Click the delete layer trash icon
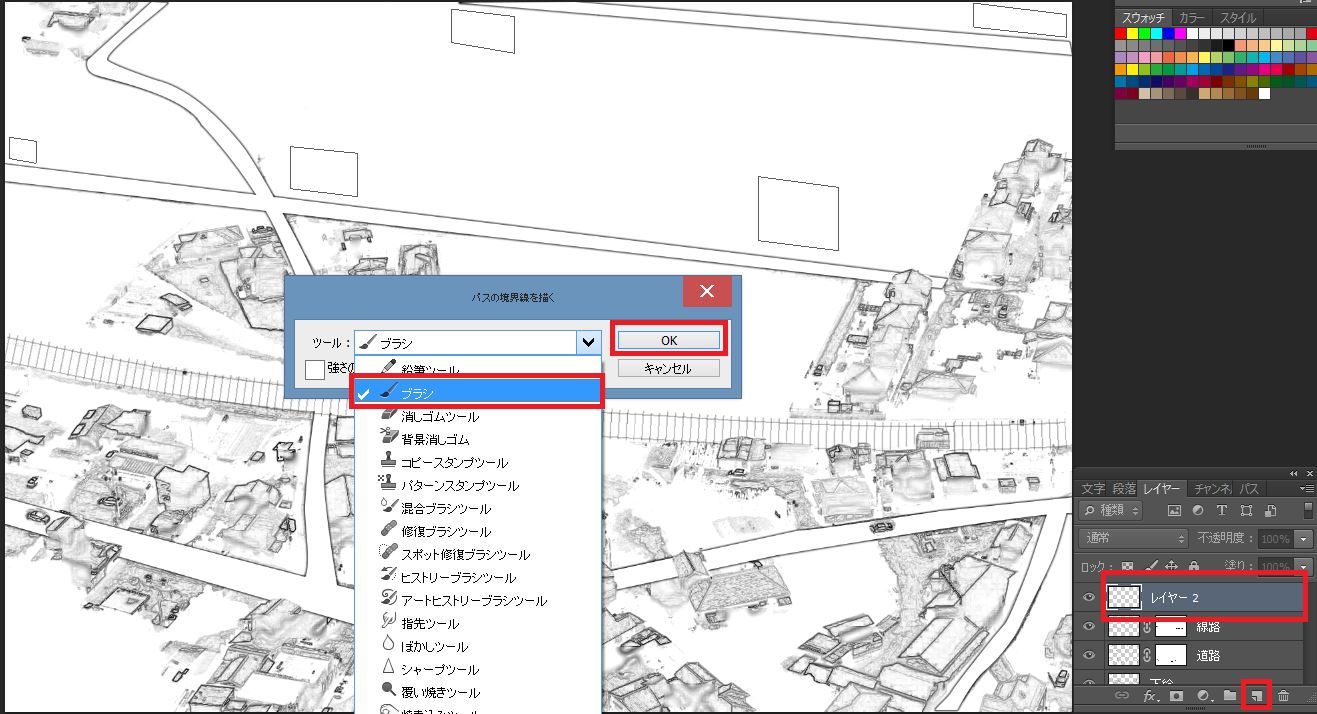The image size is (1317, 714). [x=1283, y=695]
